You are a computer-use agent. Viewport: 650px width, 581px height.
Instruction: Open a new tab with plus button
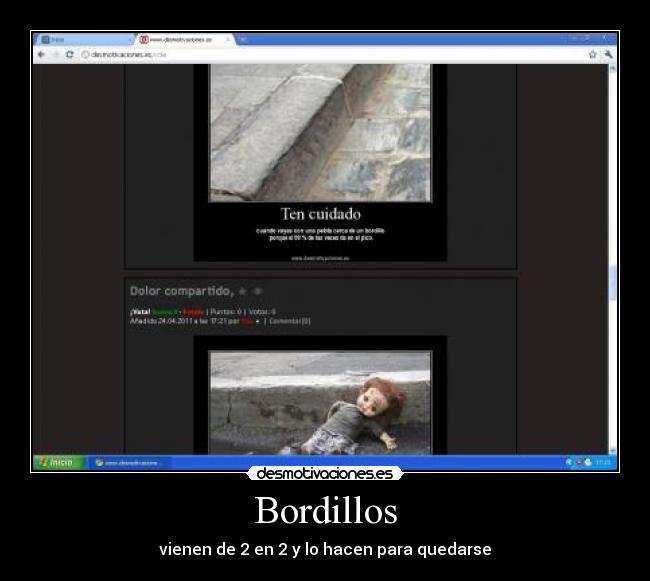pyautogui.click(x=243, y=40)
